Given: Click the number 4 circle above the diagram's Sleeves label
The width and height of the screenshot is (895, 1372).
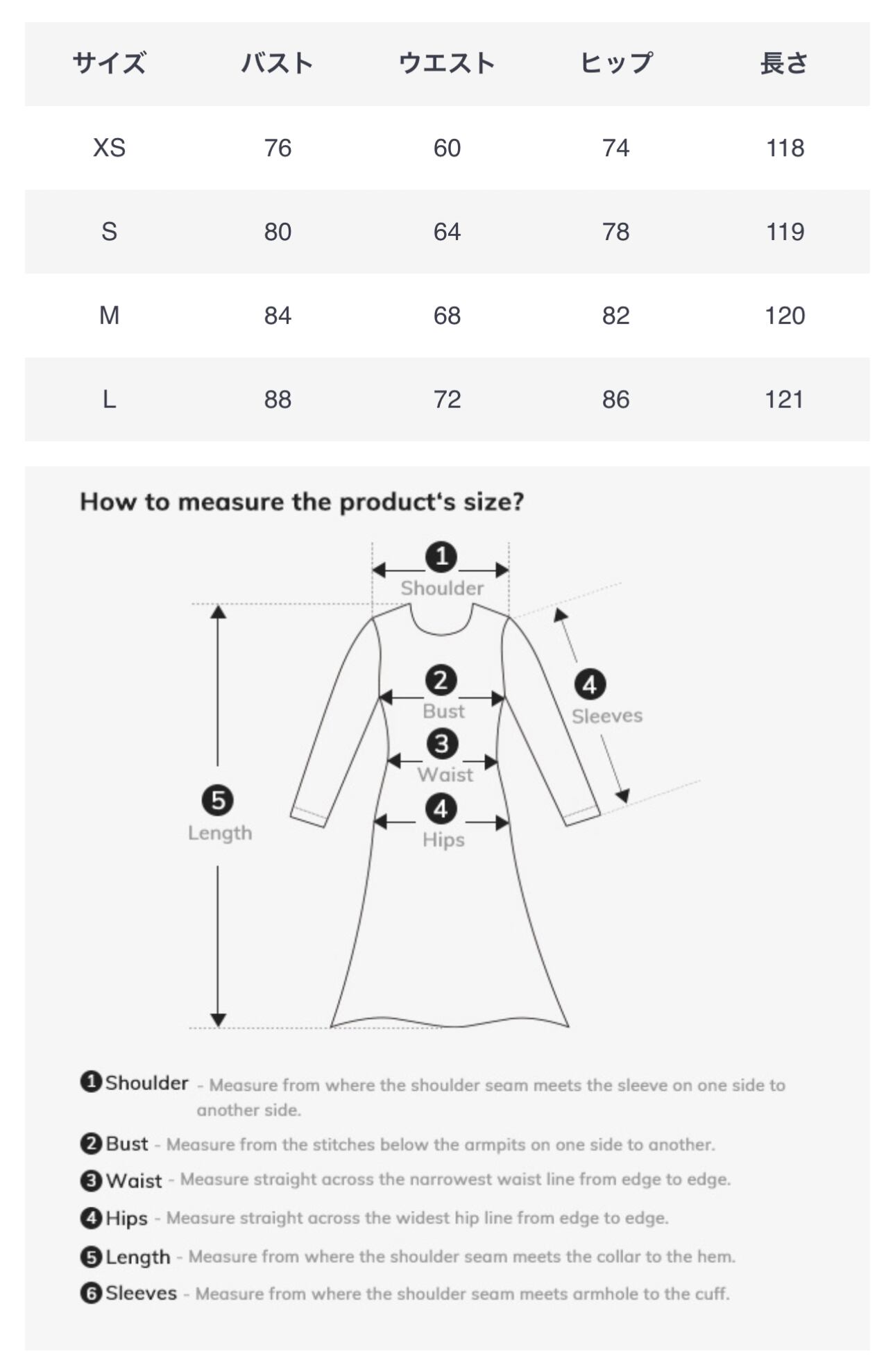Looking at the screenshot, I should [x=590, y=685].
